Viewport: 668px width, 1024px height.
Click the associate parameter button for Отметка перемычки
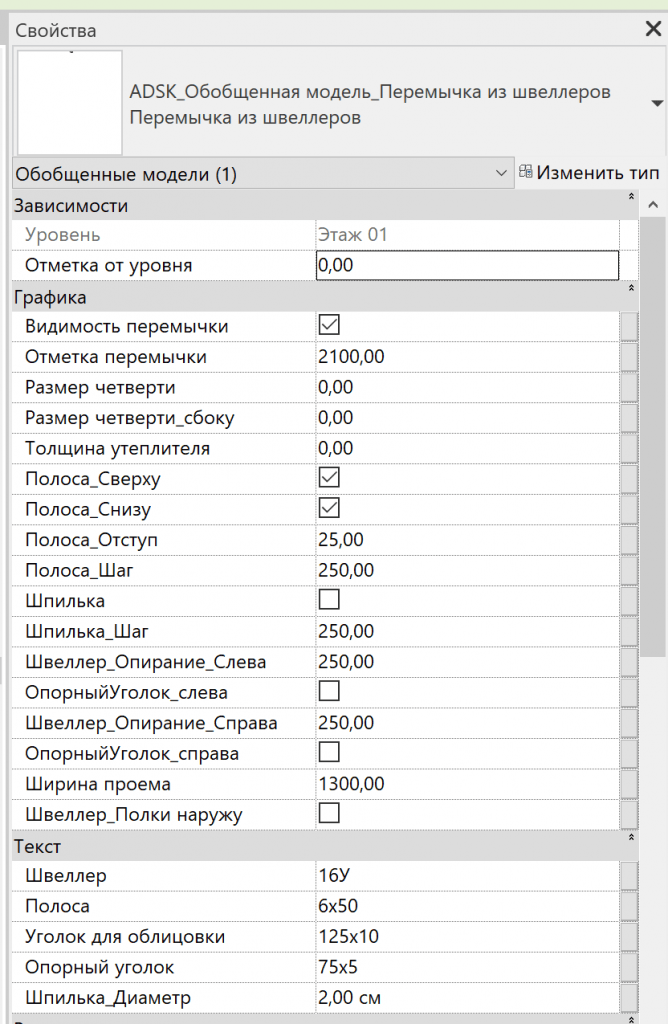(x=629, y=357)
